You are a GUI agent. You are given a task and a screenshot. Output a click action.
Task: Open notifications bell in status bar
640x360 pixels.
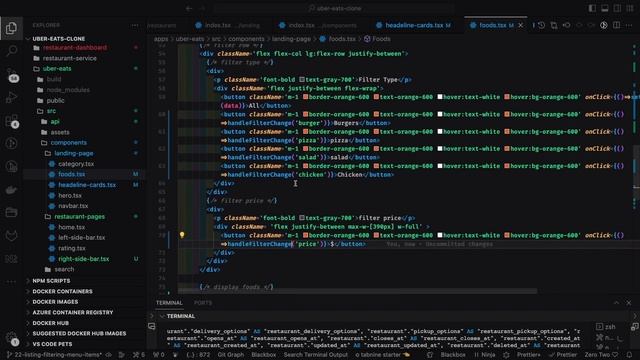(629, 355)
